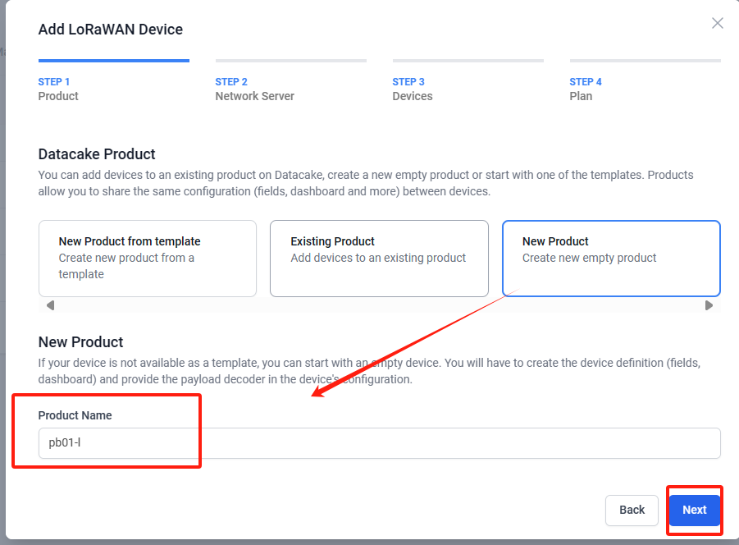739x545 pixels.
Task: Click the left scroll arrow below cards
Action: [50, 306]
